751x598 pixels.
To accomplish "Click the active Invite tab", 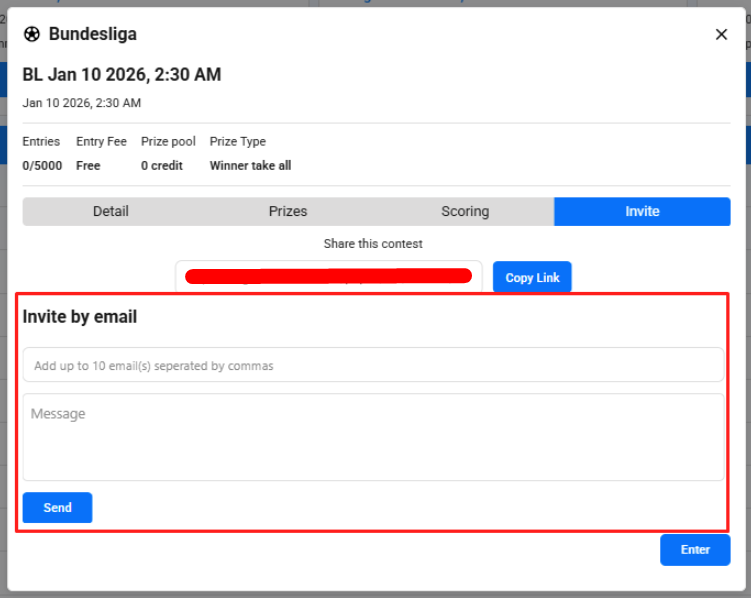I will click(x=642, y=211).
